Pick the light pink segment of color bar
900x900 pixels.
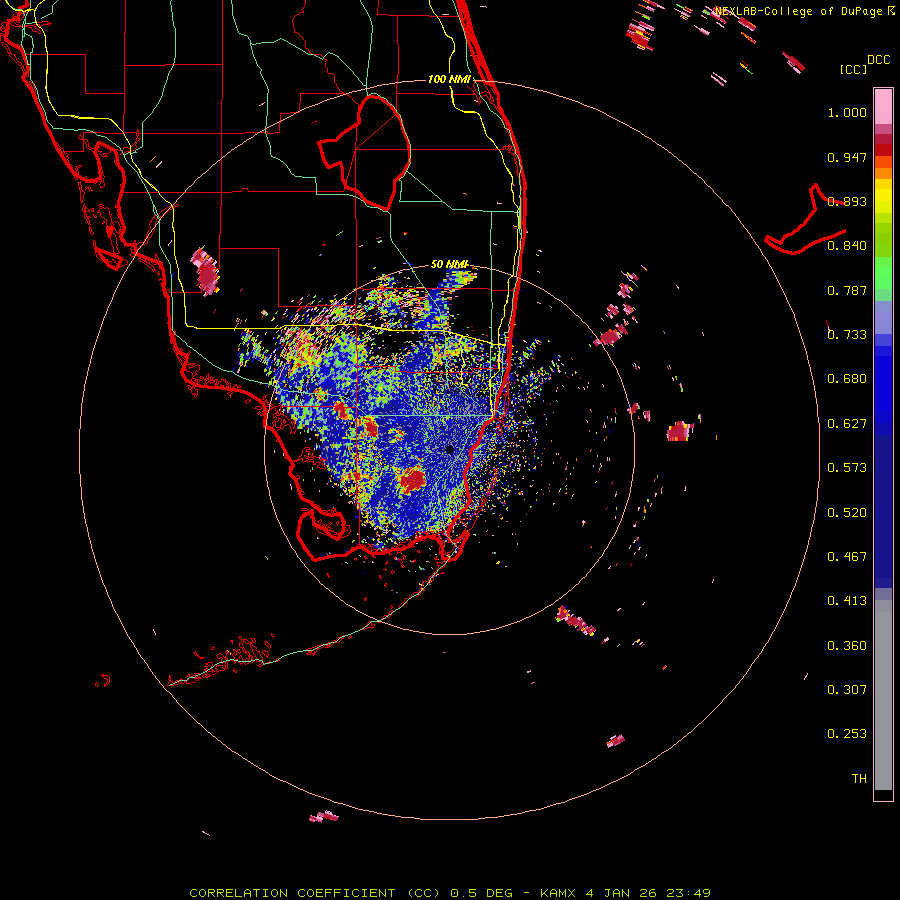pyautogui.click(x=883, y=107)
